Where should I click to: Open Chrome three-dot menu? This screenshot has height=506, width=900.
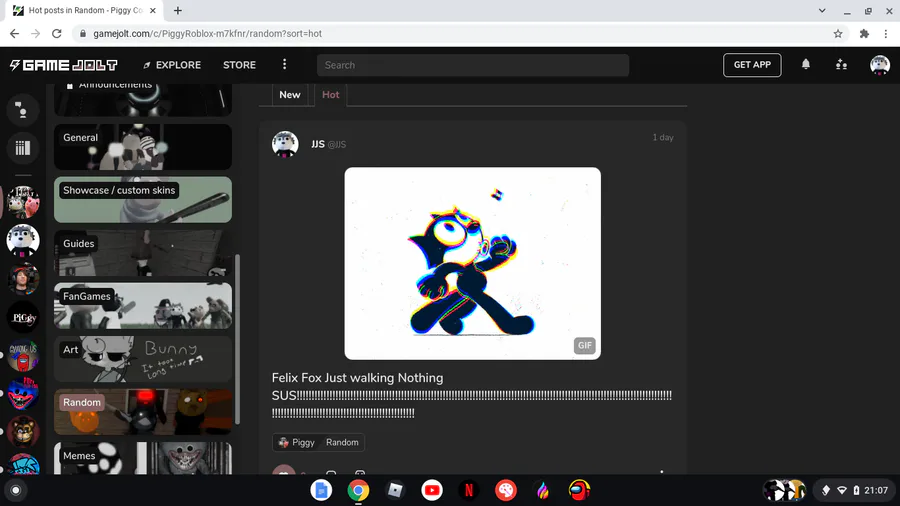coord(886,34)
